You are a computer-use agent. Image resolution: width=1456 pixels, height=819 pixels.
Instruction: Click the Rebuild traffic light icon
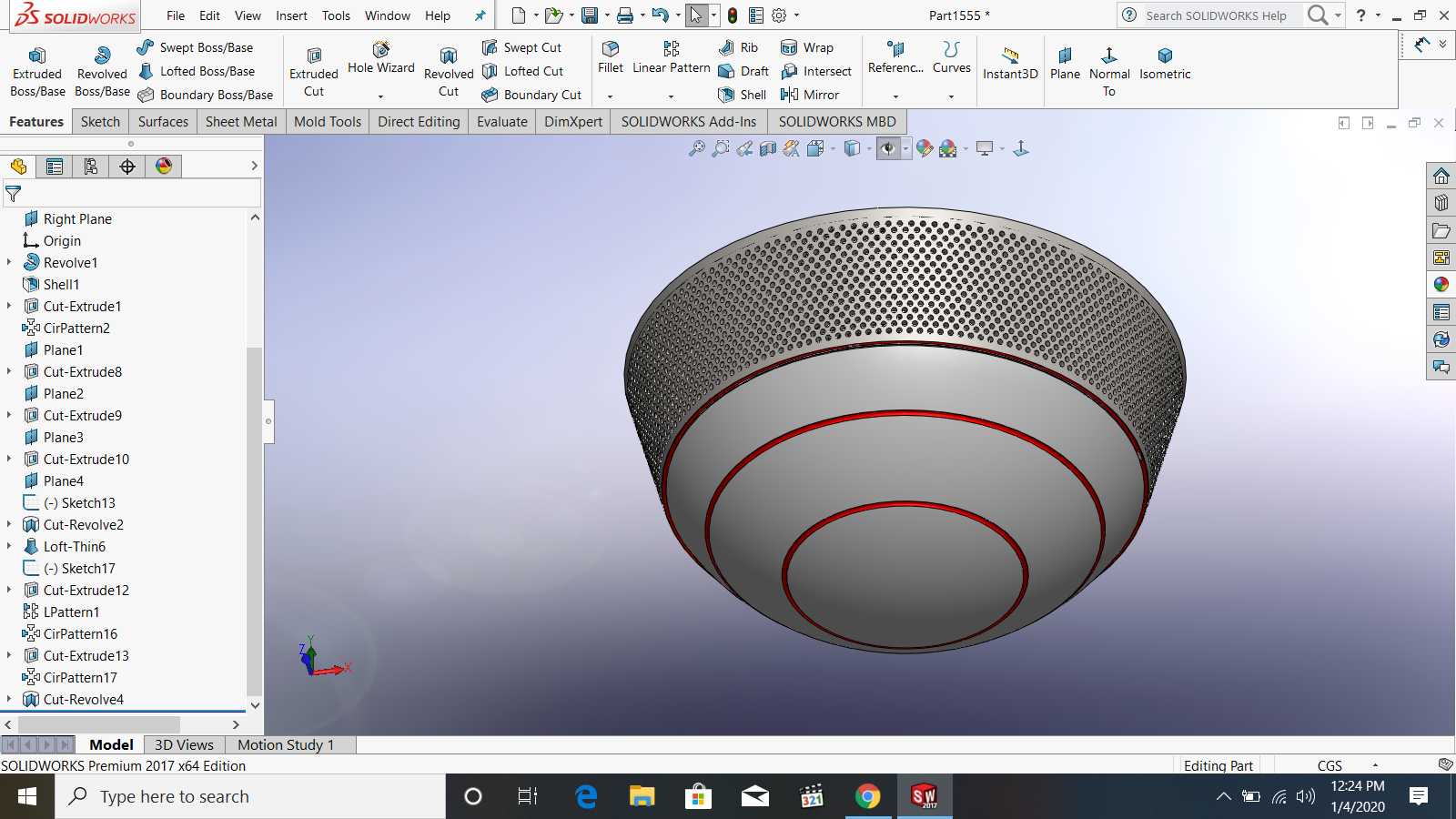pyautogui.click(x=732, y=15)
